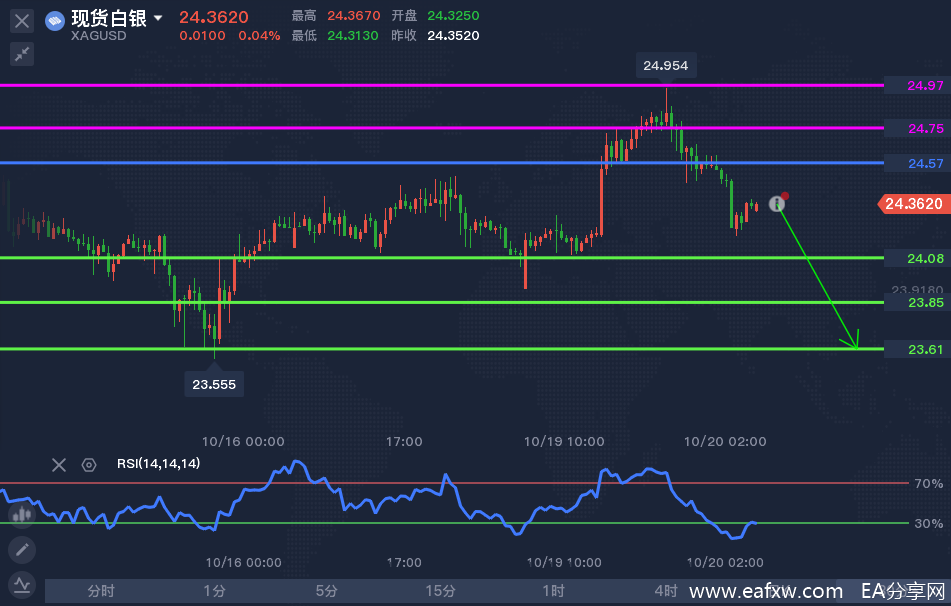Click the red 24.3620 current price tag
The height and width of the screenshot is (606, 951).
pyautogui.click(x=913, y=204)
